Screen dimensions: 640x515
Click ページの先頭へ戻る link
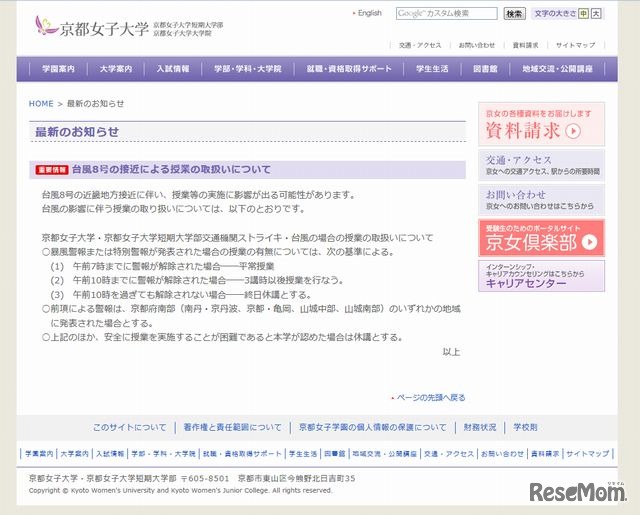431,397
